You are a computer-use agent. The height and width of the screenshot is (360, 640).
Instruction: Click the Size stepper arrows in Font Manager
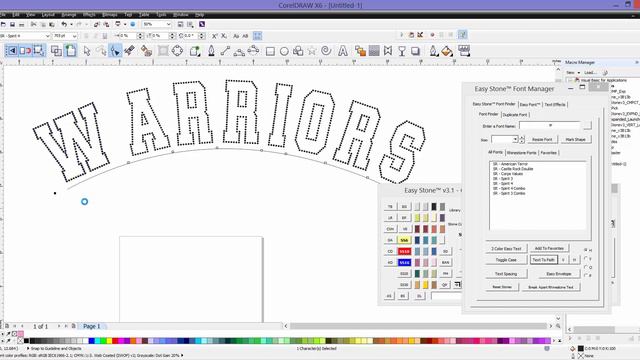coord(522,140)
